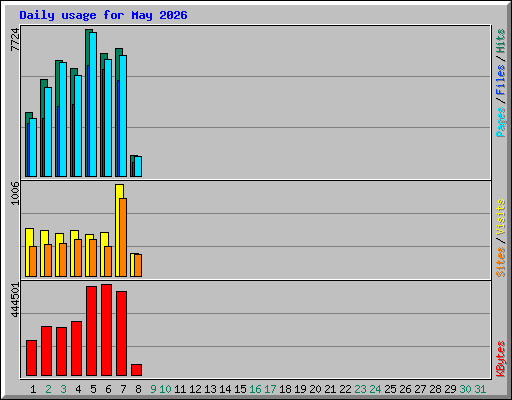The height and width of the screenshot is (400, 512).
Task: Click day 23 on the x-axis
Action: coord(360,389)
